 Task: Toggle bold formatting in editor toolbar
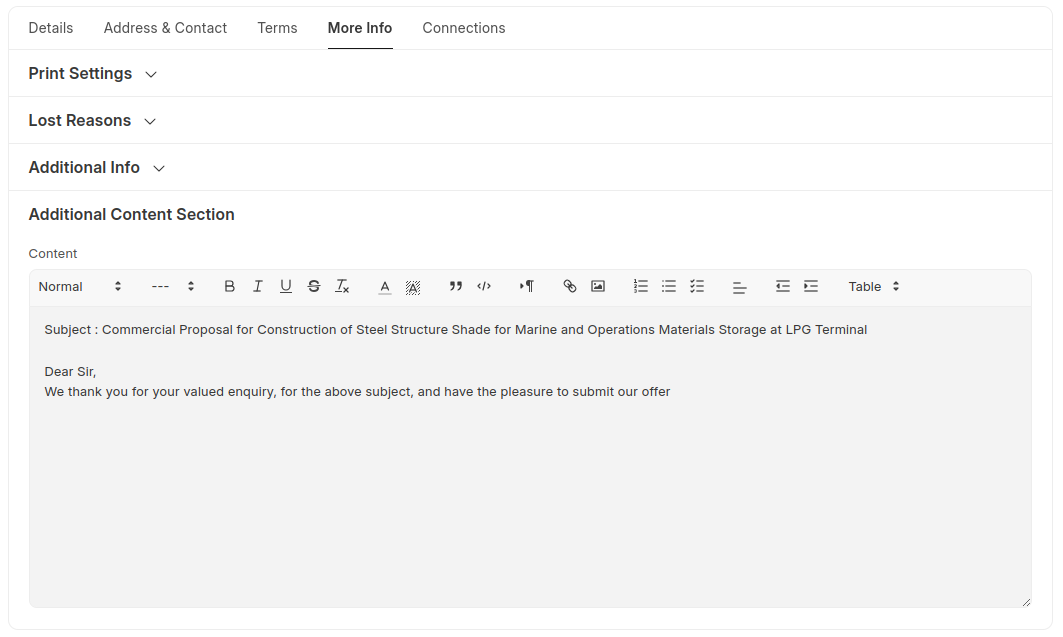point(229,286)
